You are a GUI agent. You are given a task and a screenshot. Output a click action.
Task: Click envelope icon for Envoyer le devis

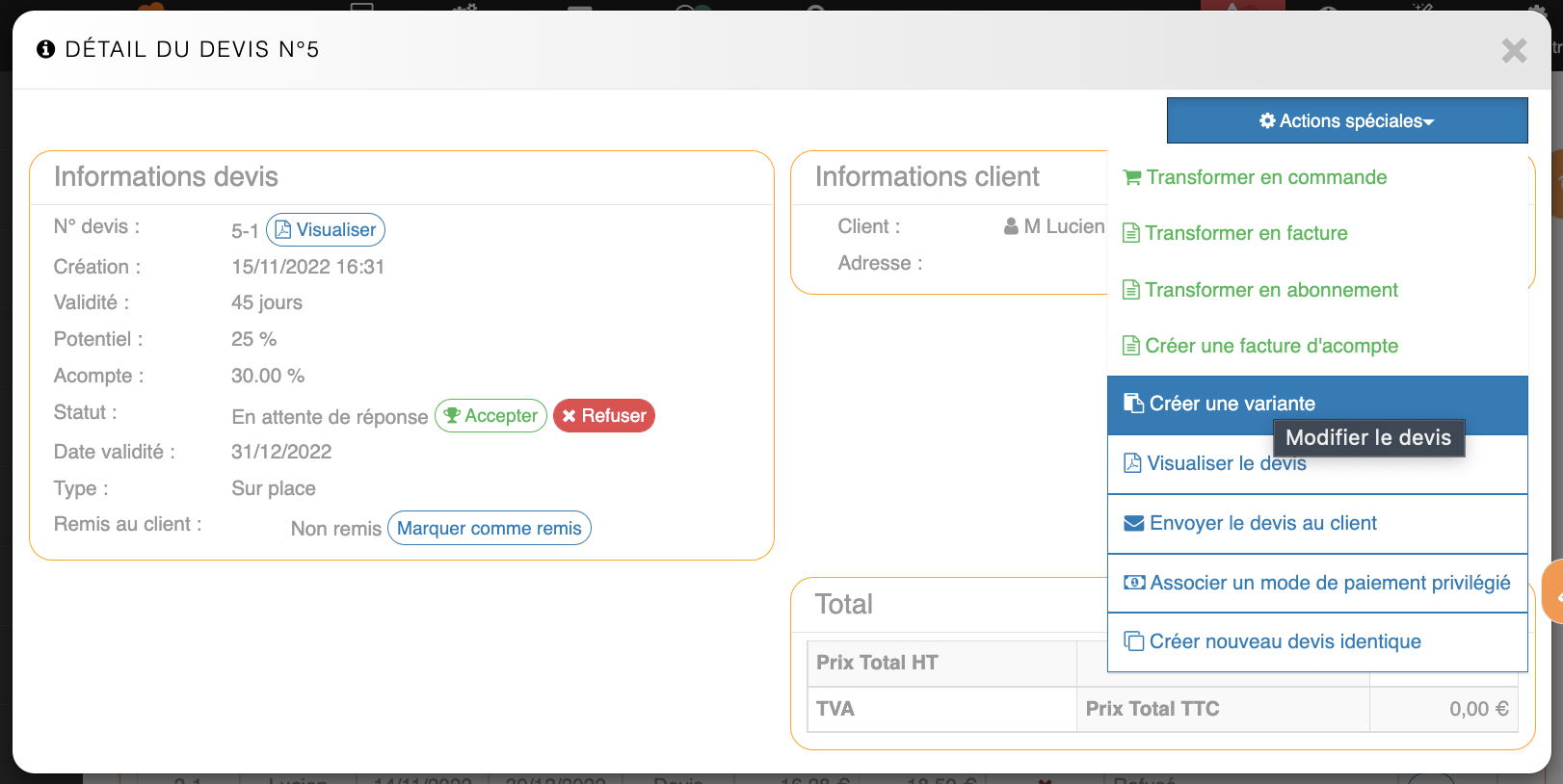coord(1134,523)
